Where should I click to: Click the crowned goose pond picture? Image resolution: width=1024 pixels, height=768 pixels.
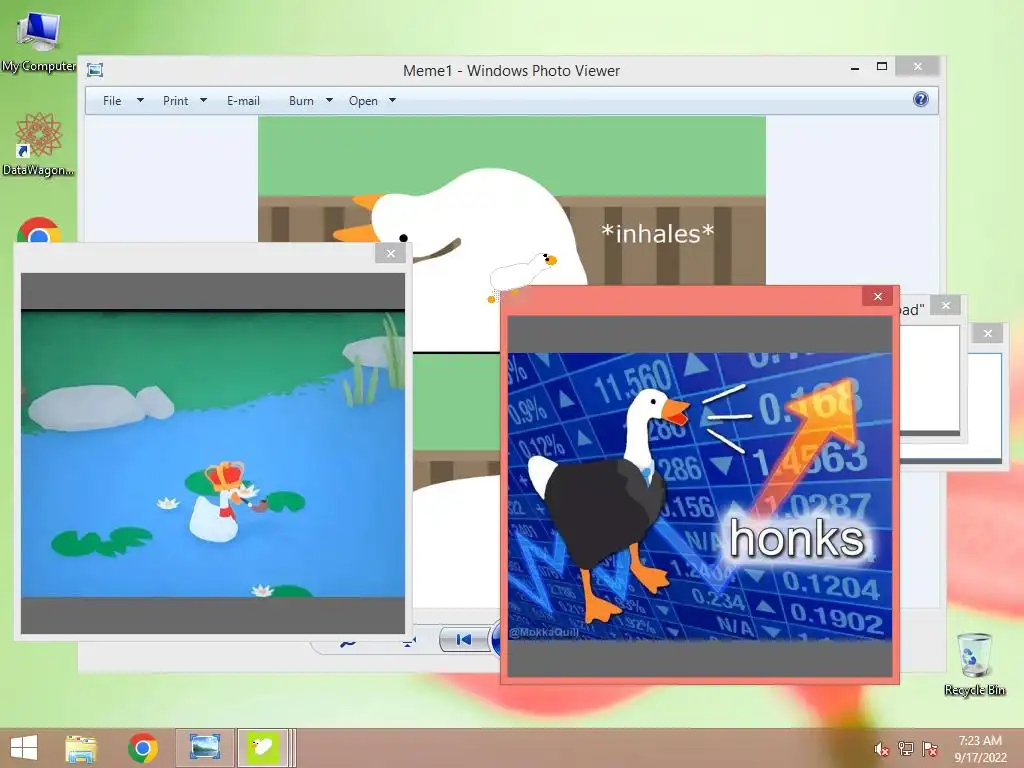pos(213,454)
